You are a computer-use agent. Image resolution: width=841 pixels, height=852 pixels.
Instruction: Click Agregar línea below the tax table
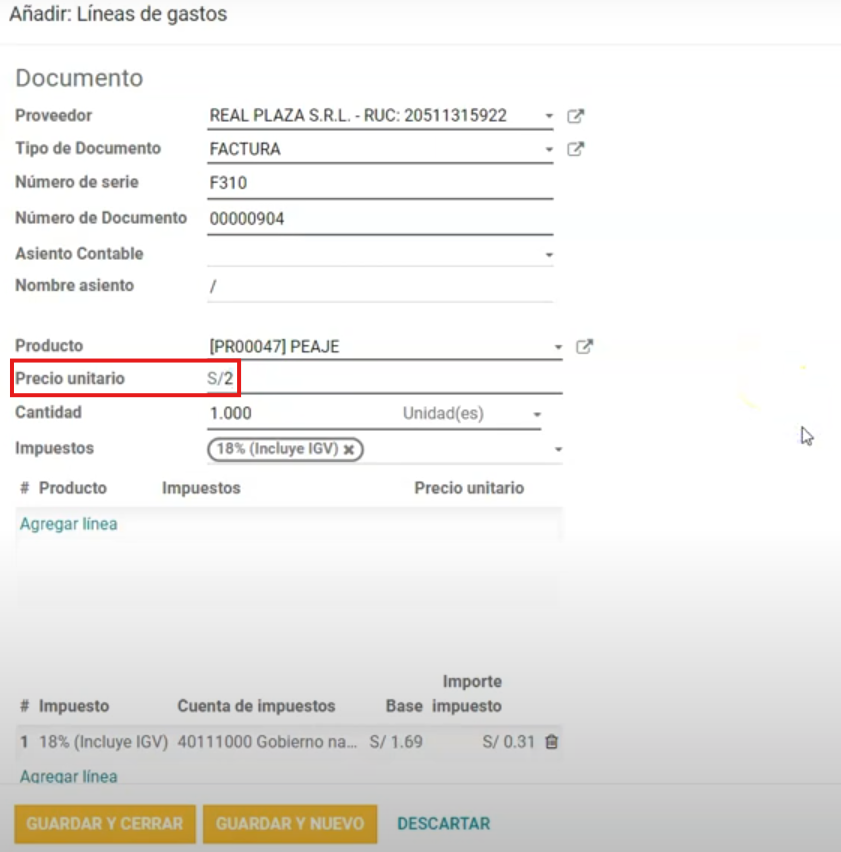(68, 776)
